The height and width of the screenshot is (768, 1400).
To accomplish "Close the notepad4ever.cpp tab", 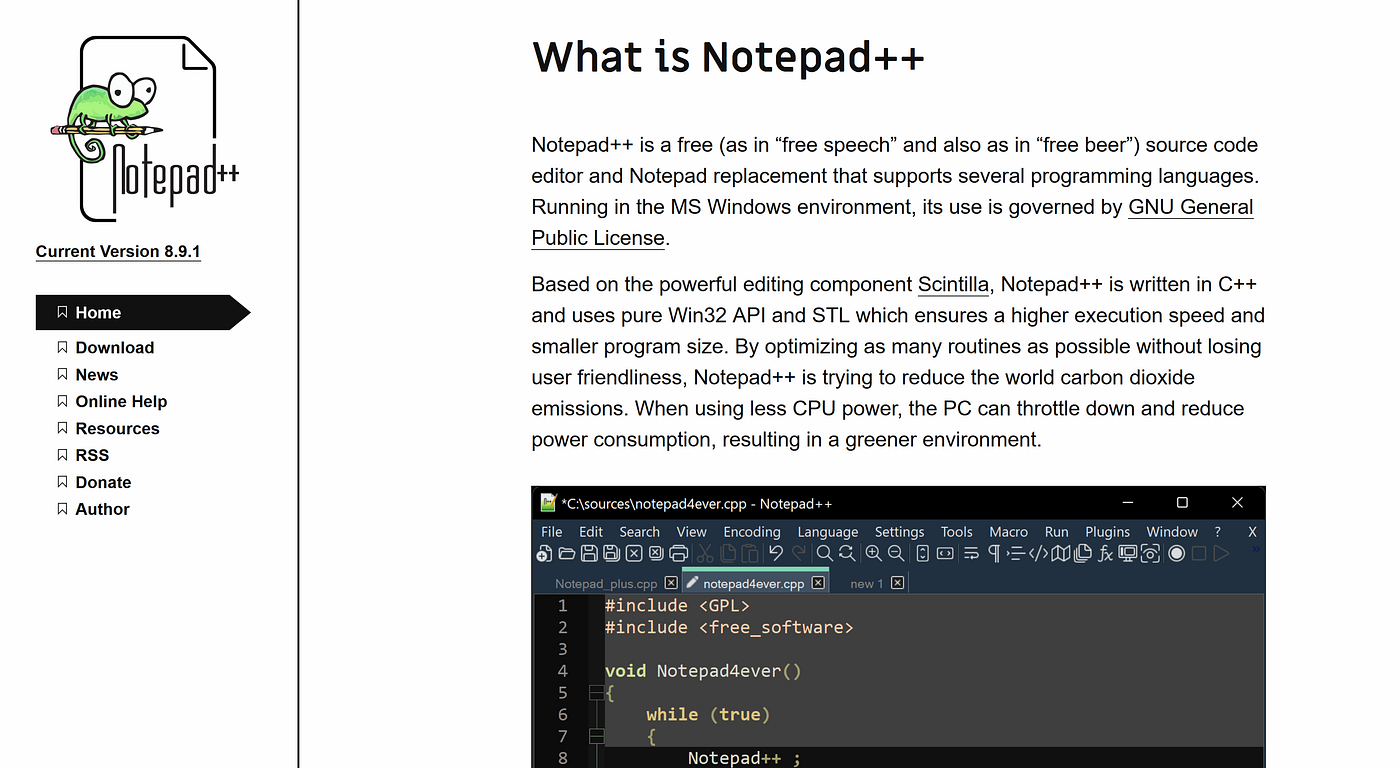I will [818, 583].
